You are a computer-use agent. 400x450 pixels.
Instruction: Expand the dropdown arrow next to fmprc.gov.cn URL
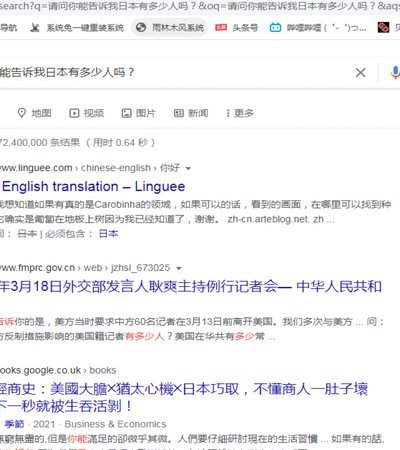[x=179, y=268]
